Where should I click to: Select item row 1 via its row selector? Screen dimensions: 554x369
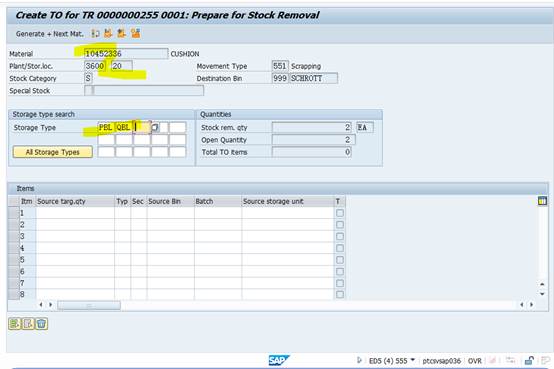[13, 213]
